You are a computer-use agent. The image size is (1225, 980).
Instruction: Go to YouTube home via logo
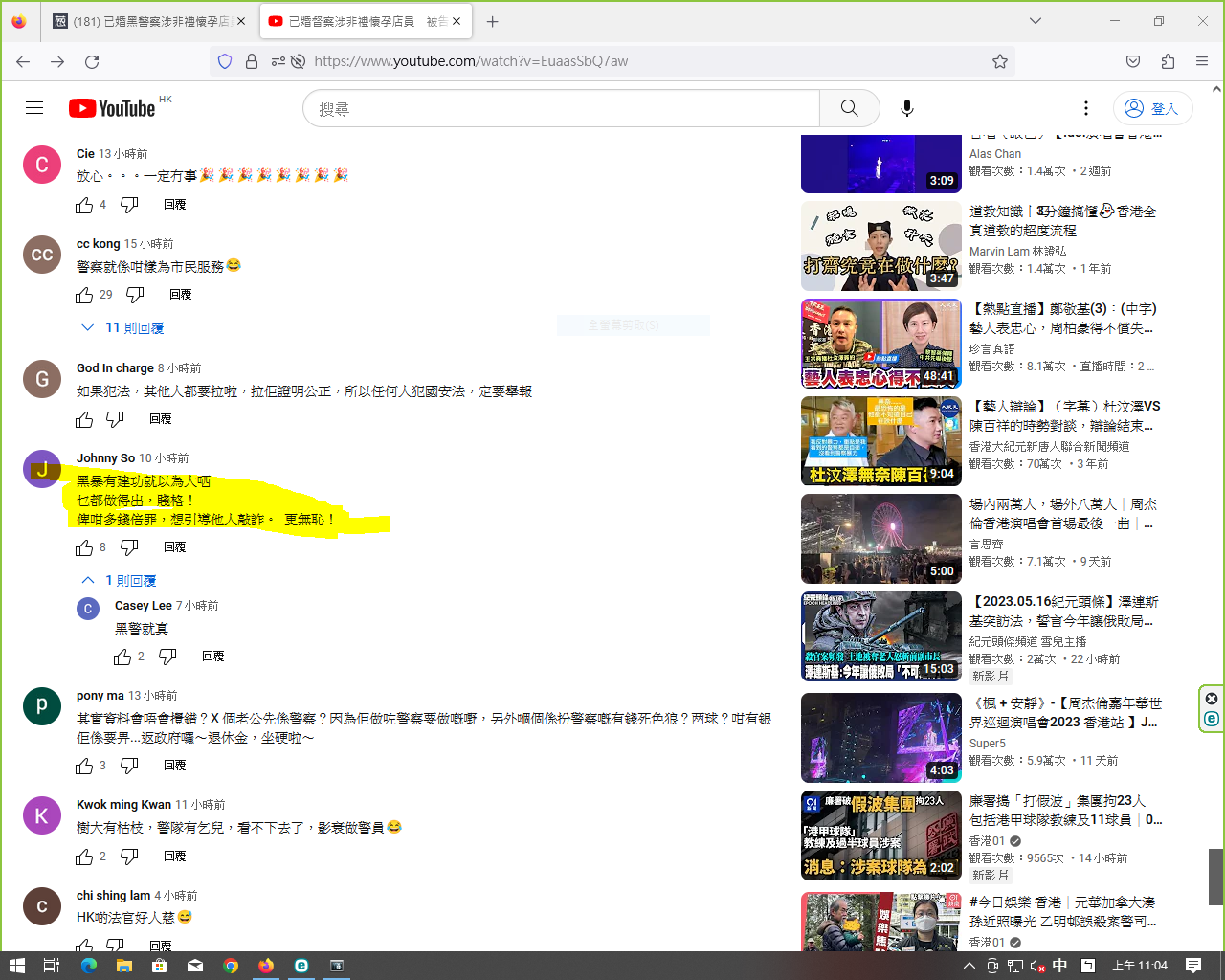point(112,108)
